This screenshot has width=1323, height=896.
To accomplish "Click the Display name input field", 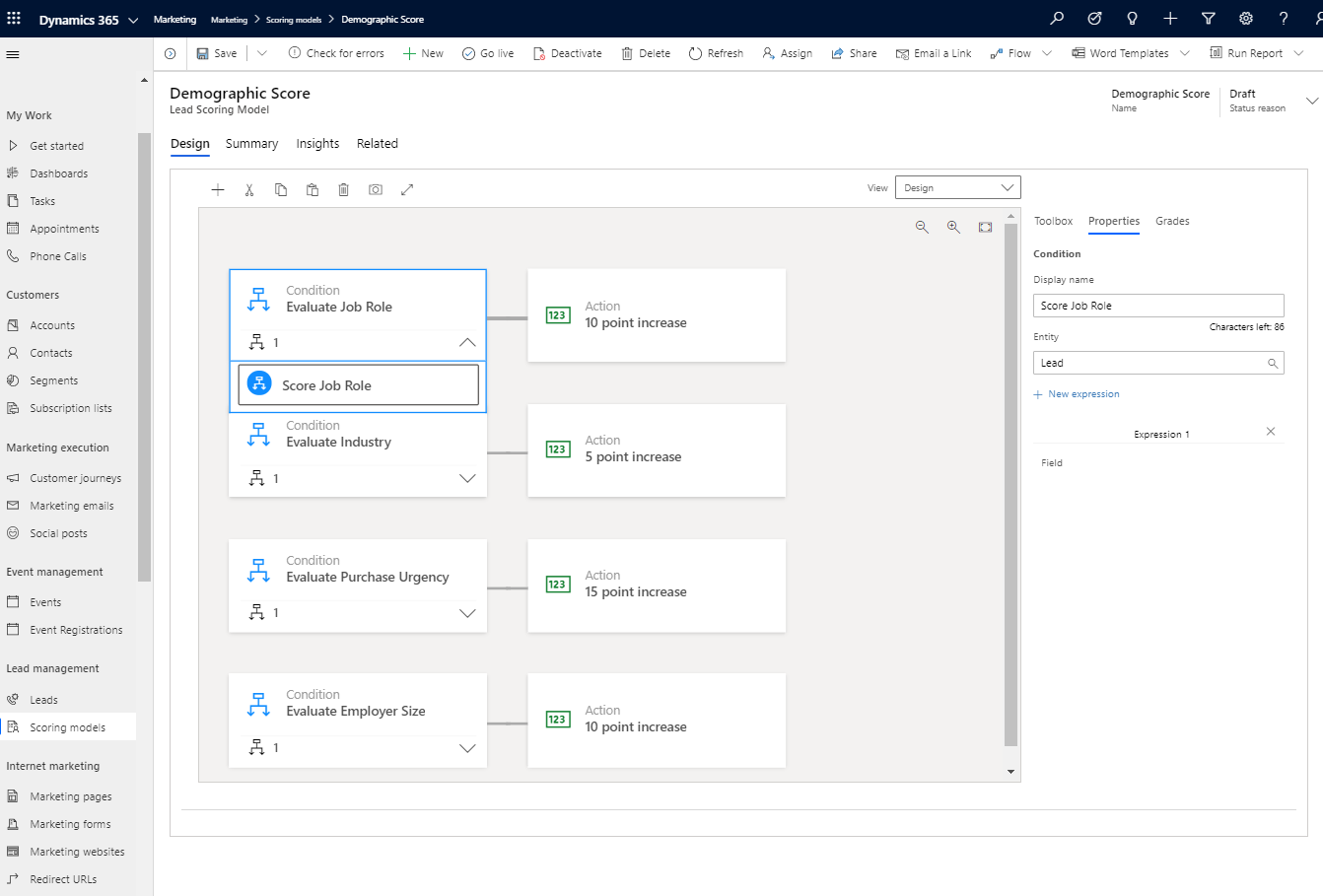I will pos(1158,306).
